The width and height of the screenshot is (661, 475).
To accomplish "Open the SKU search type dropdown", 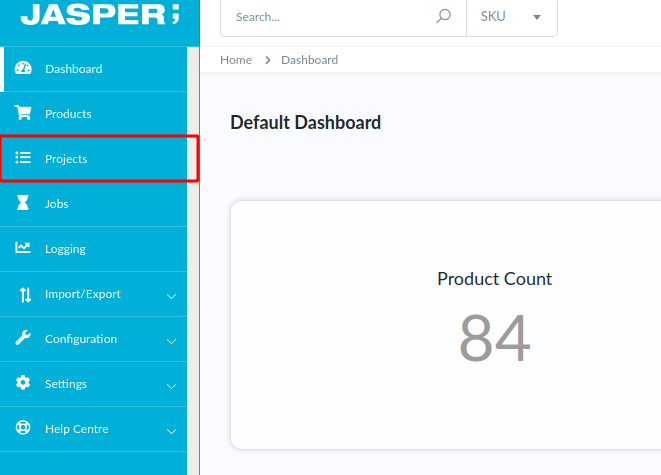I will 511,17.
